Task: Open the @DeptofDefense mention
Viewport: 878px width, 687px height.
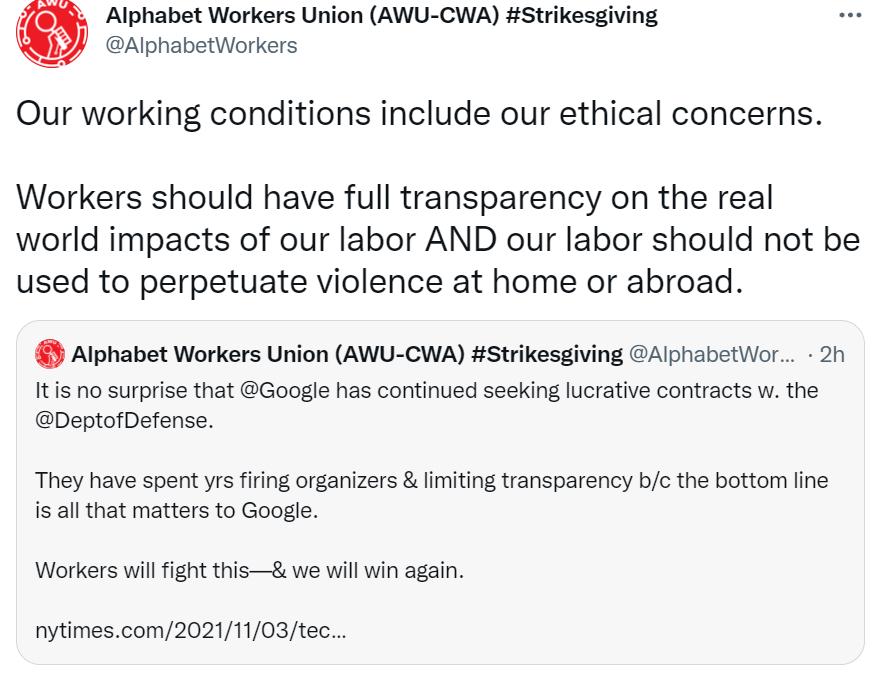Action: 123,420
